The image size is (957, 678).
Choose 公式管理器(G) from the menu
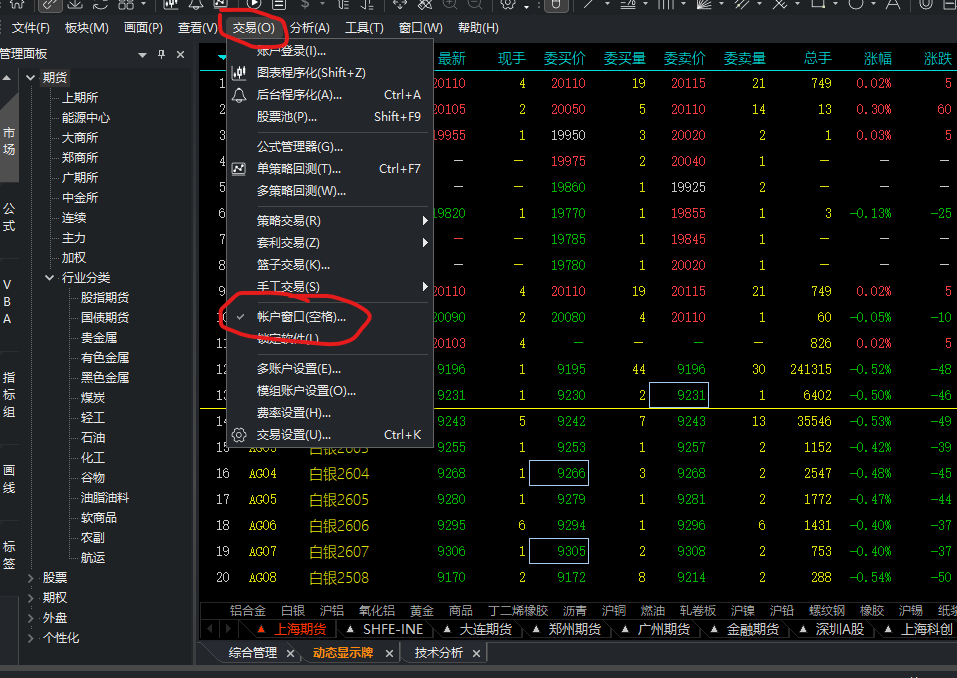click(x=330, y=147)
